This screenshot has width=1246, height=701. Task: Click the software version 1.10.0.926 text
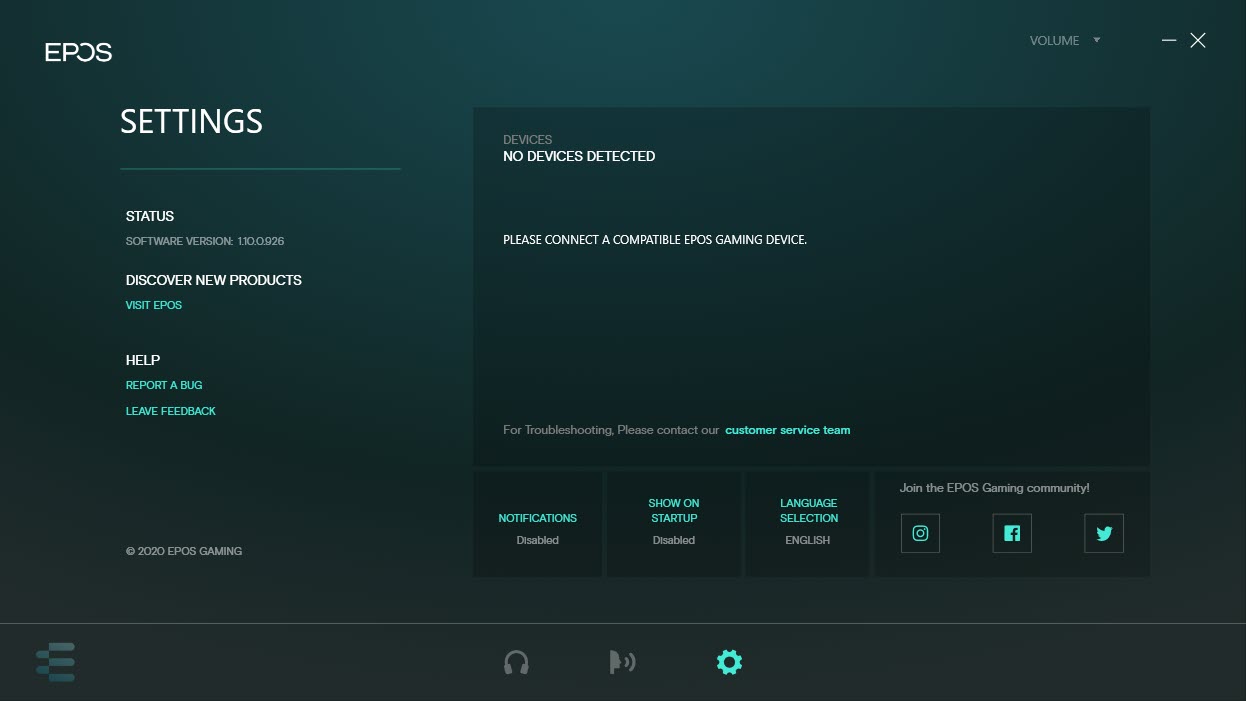(x=205, y=241)
